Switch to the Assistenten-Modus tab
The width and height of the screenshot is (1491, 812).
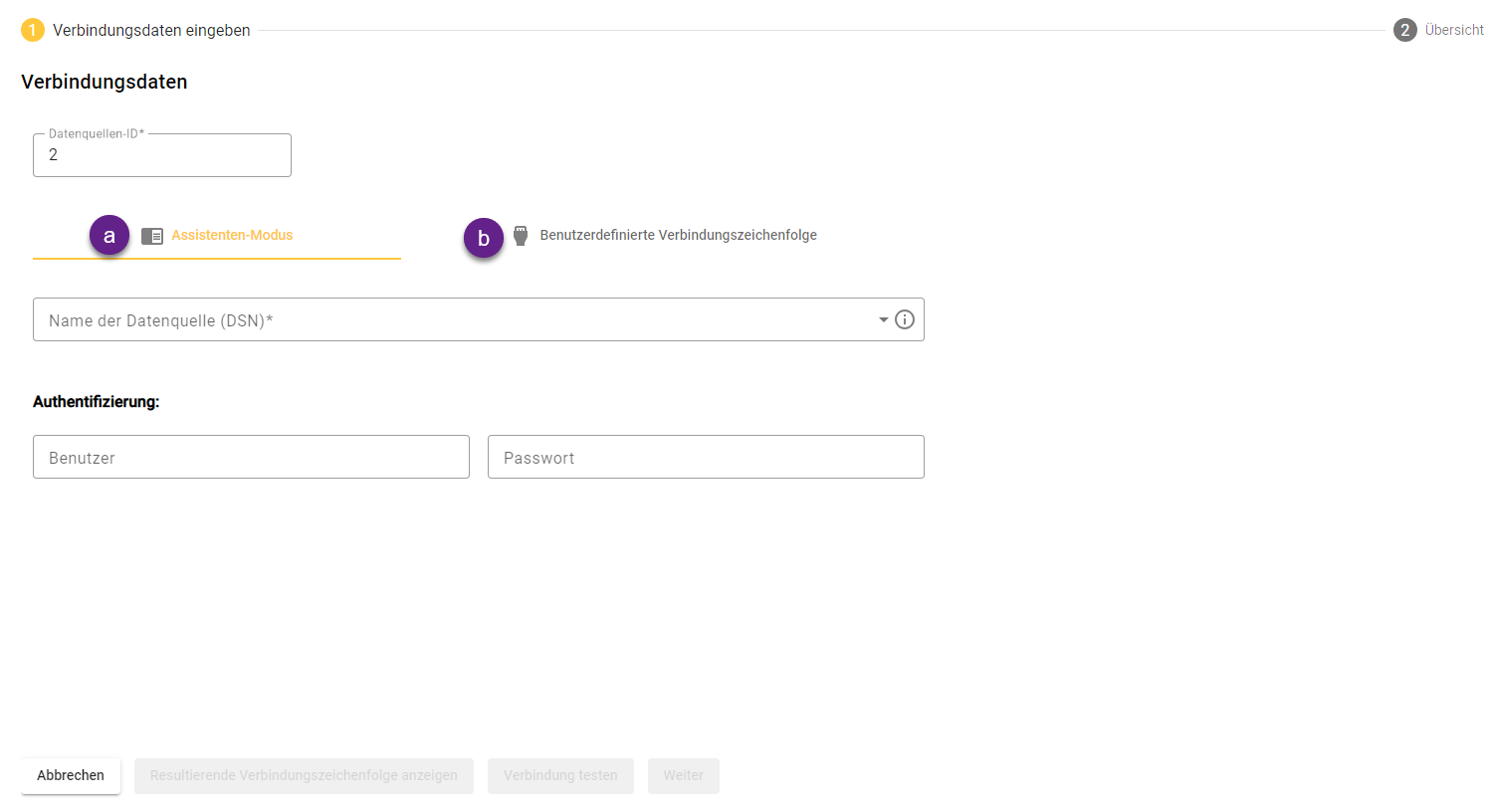click(232, 236)
